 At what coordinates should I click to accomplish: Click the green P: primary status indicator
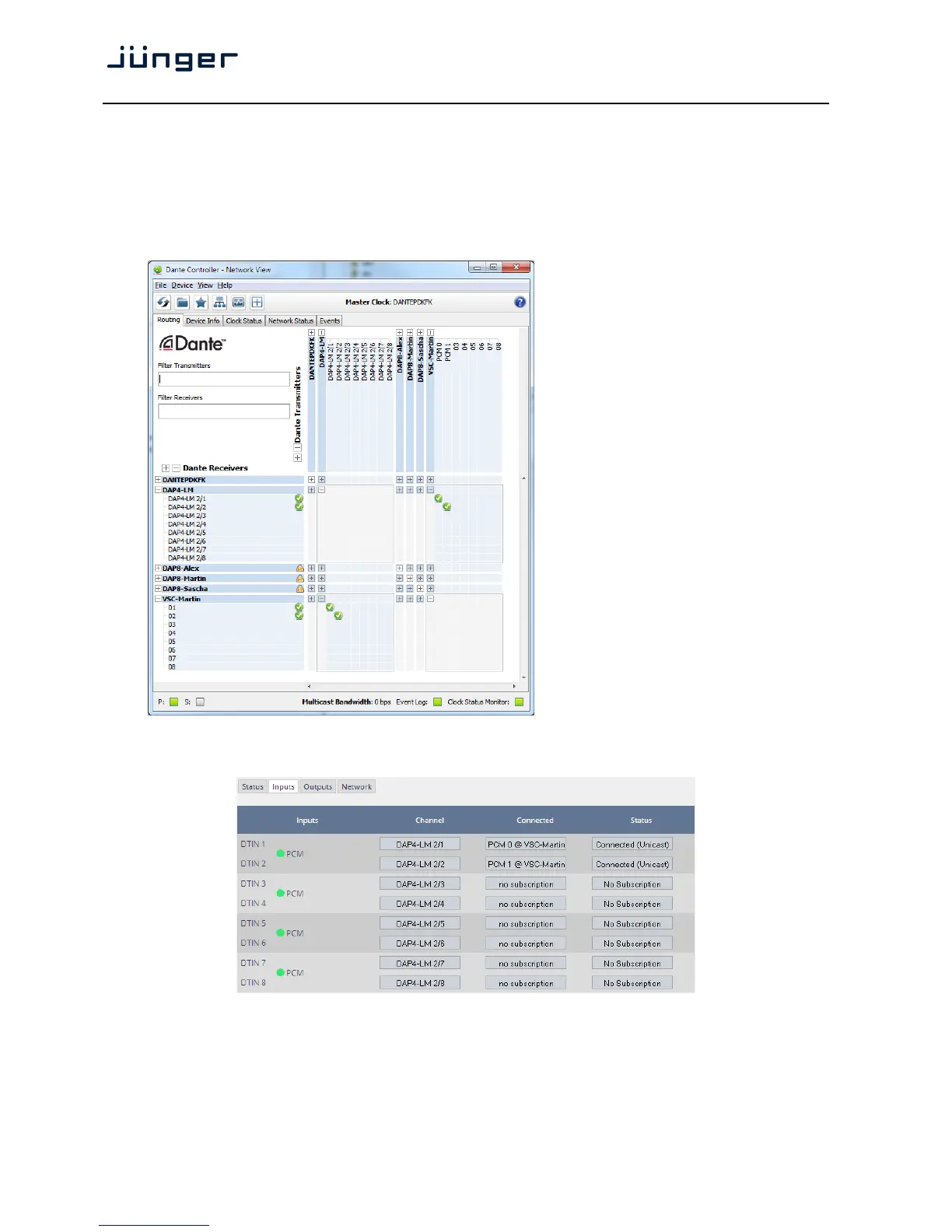[x=173, y=702]
